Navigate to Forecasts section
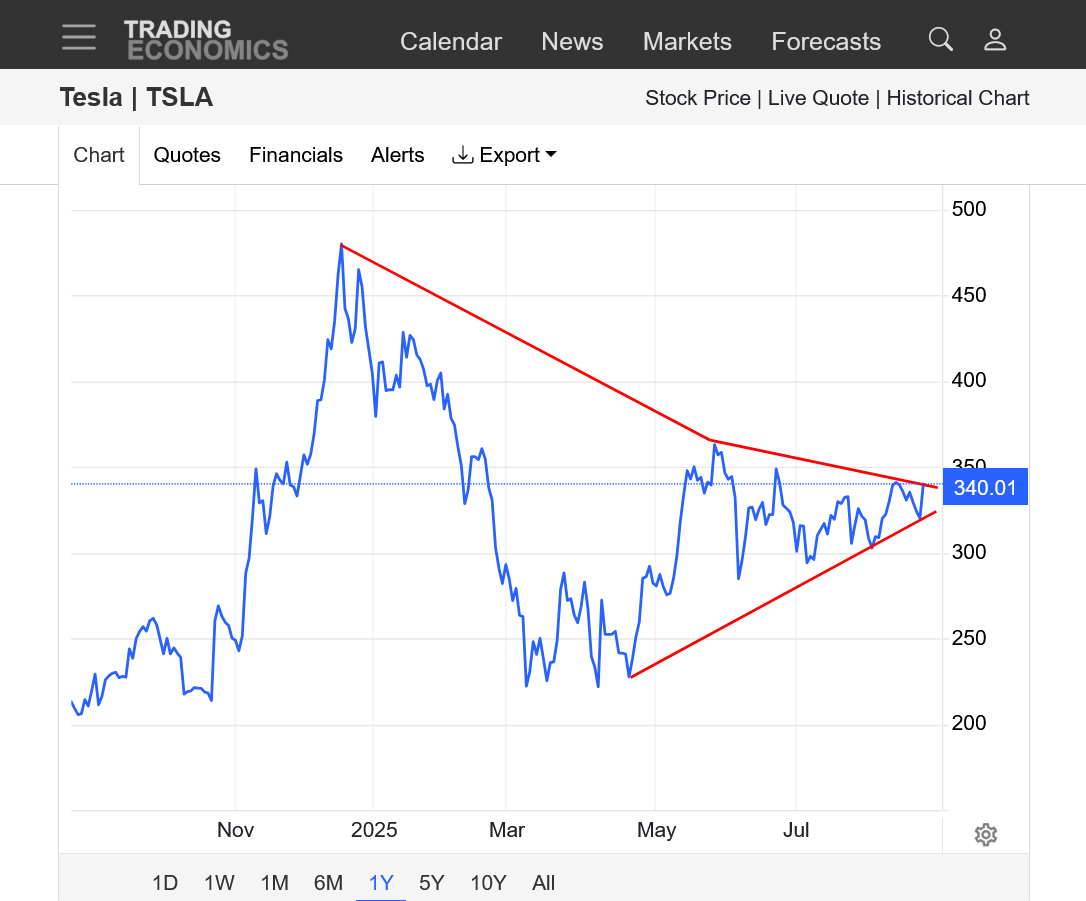The width and height of the screenshot is (1086, 901). click(826, 41)
